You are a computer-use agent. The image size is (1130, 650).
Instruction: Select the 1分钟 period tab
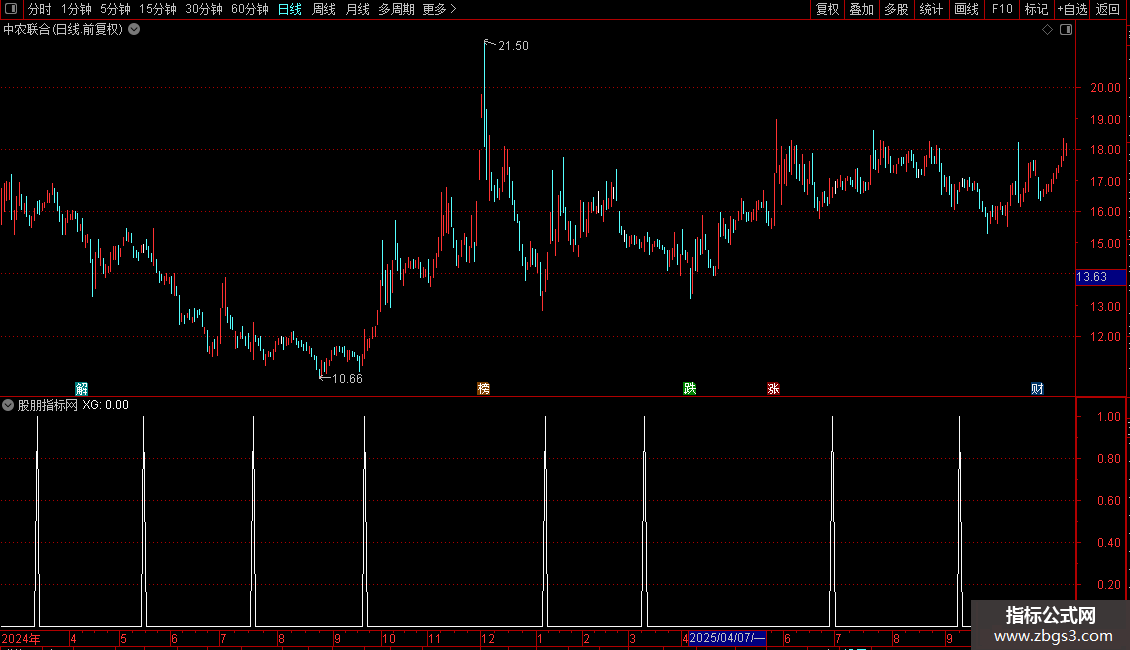point(76,9)
